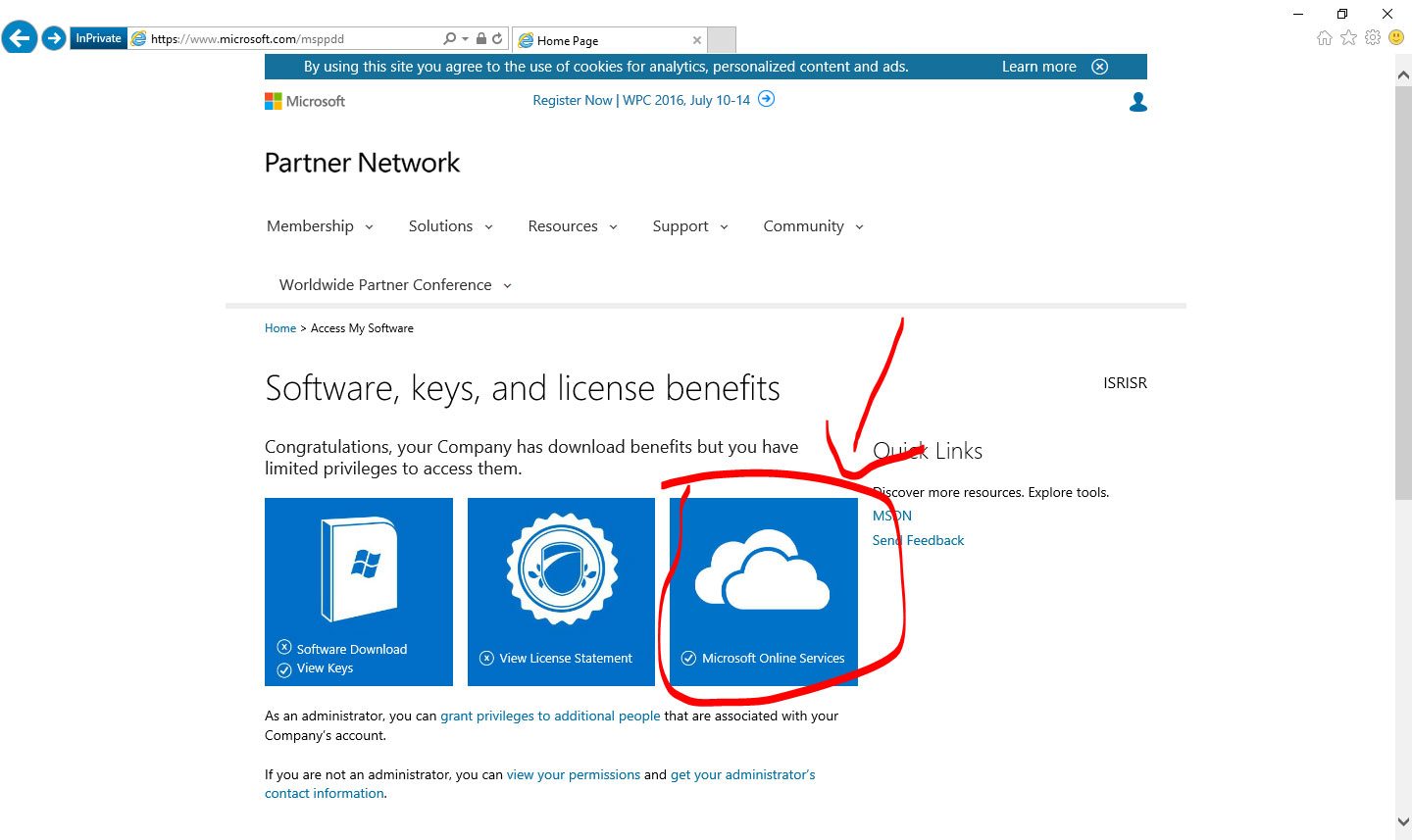Click the license certificate badge icon
This screenshot has height=840, width=1412.
pyautogui.click(x=561, y=568)
